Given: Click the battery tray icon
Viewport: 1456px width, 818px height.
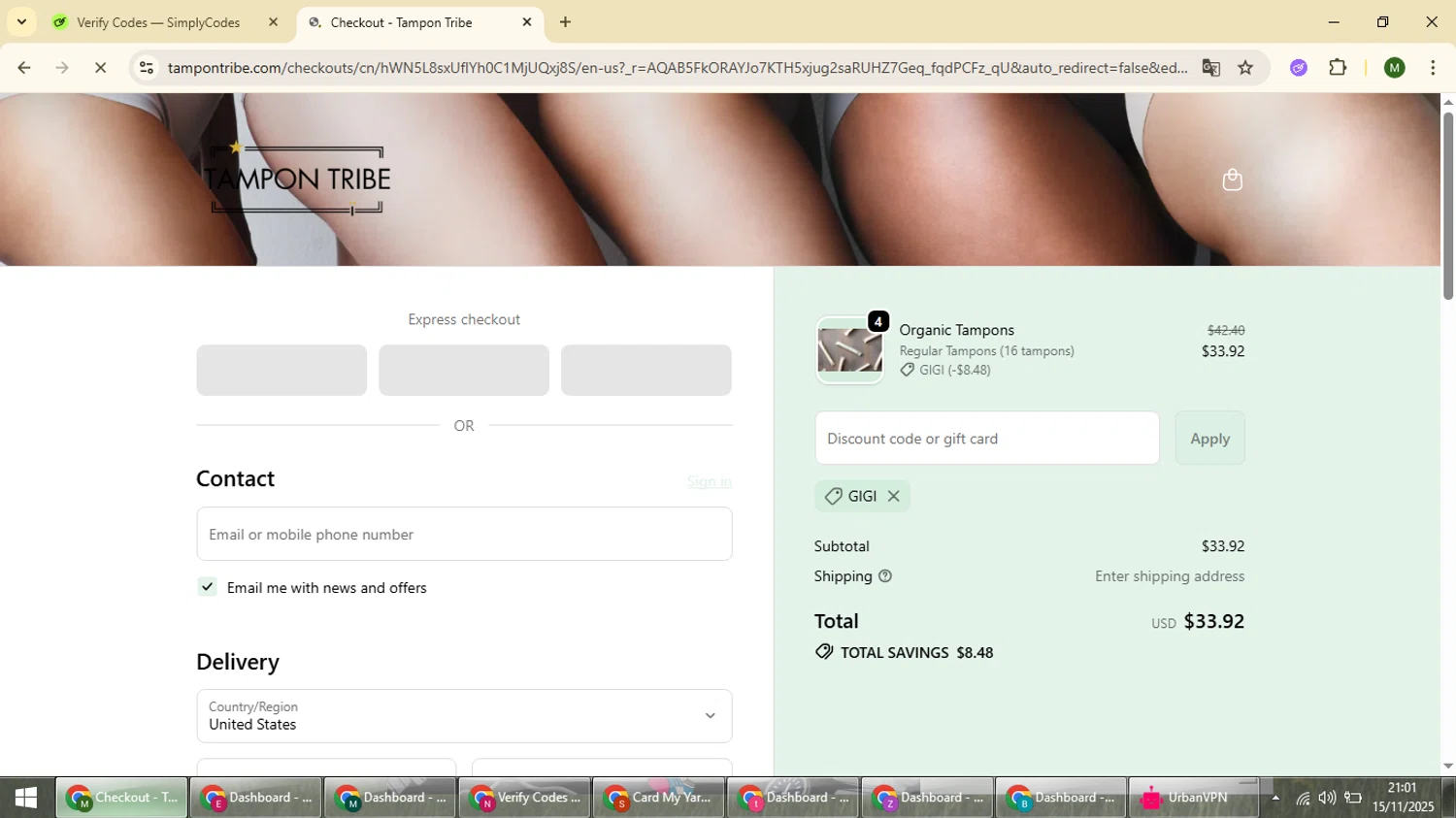Looking at the screenshot, I should click(1352, 799).
